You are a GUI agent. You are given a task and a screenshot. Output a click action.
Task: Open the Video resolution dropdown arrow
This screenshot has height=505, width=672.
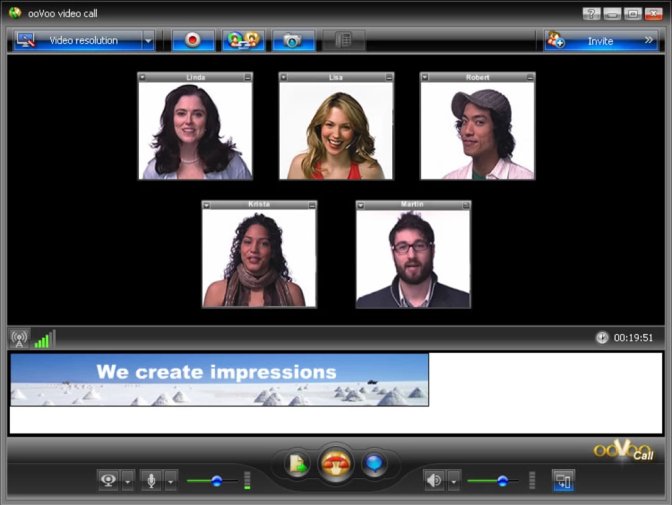(148, 41)
